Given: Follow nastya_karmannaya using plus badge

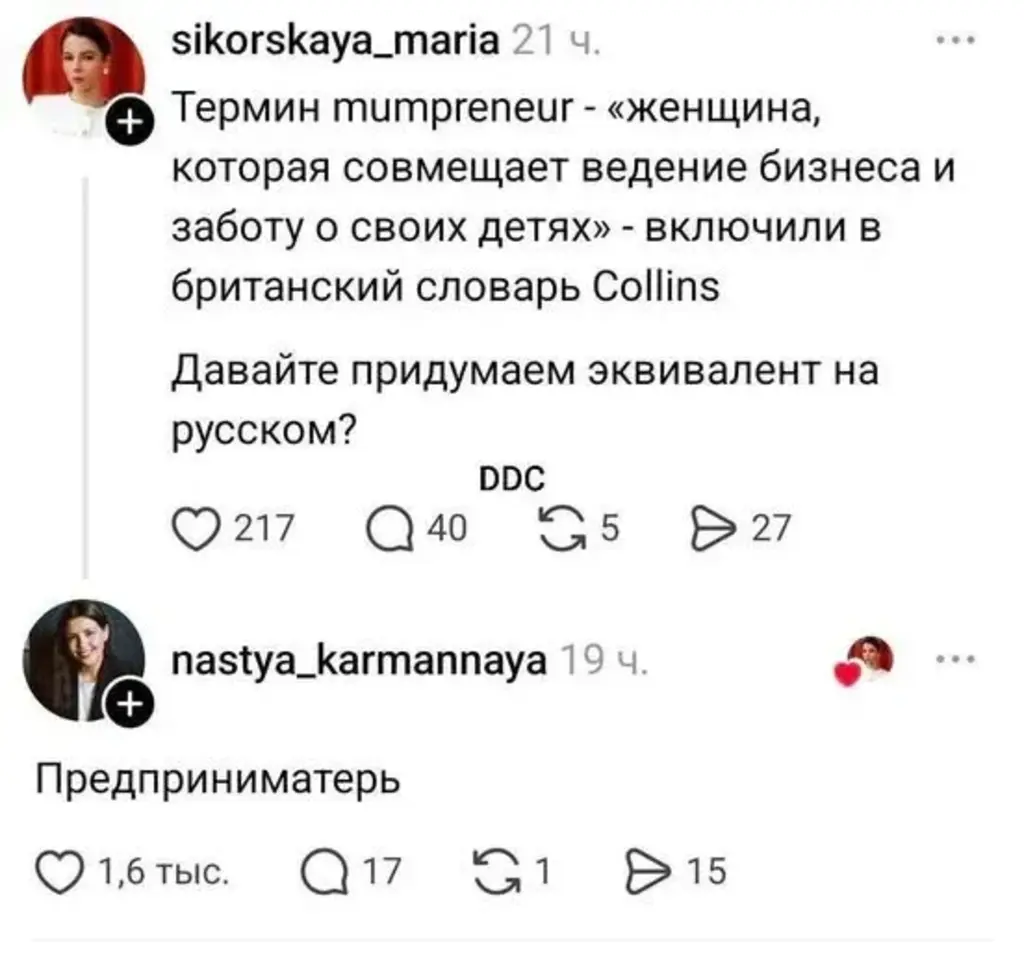Looking at the screenshot, I should pos(128,706).
